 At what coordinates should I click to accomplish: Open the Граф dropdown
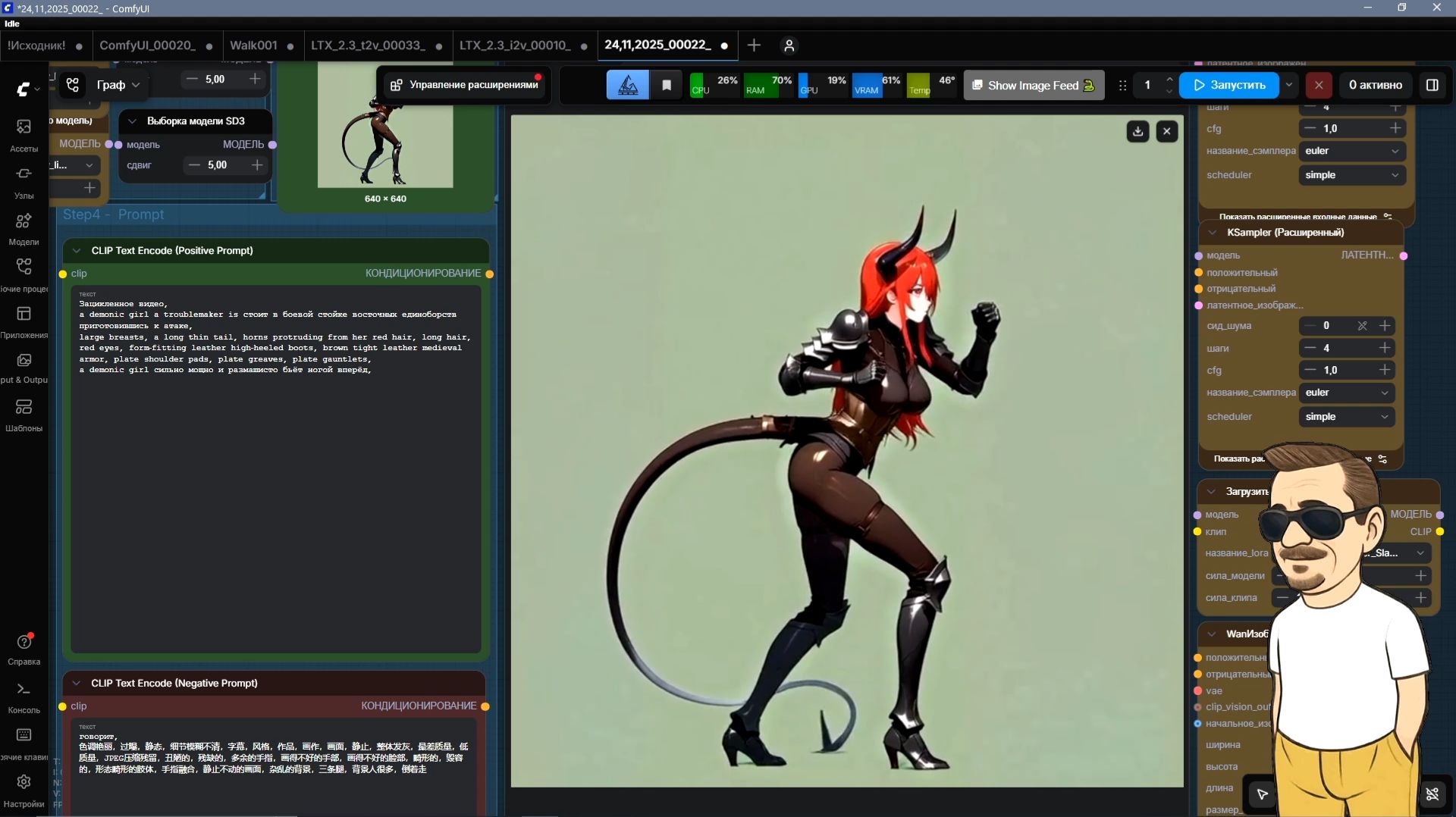click(118, 85)
